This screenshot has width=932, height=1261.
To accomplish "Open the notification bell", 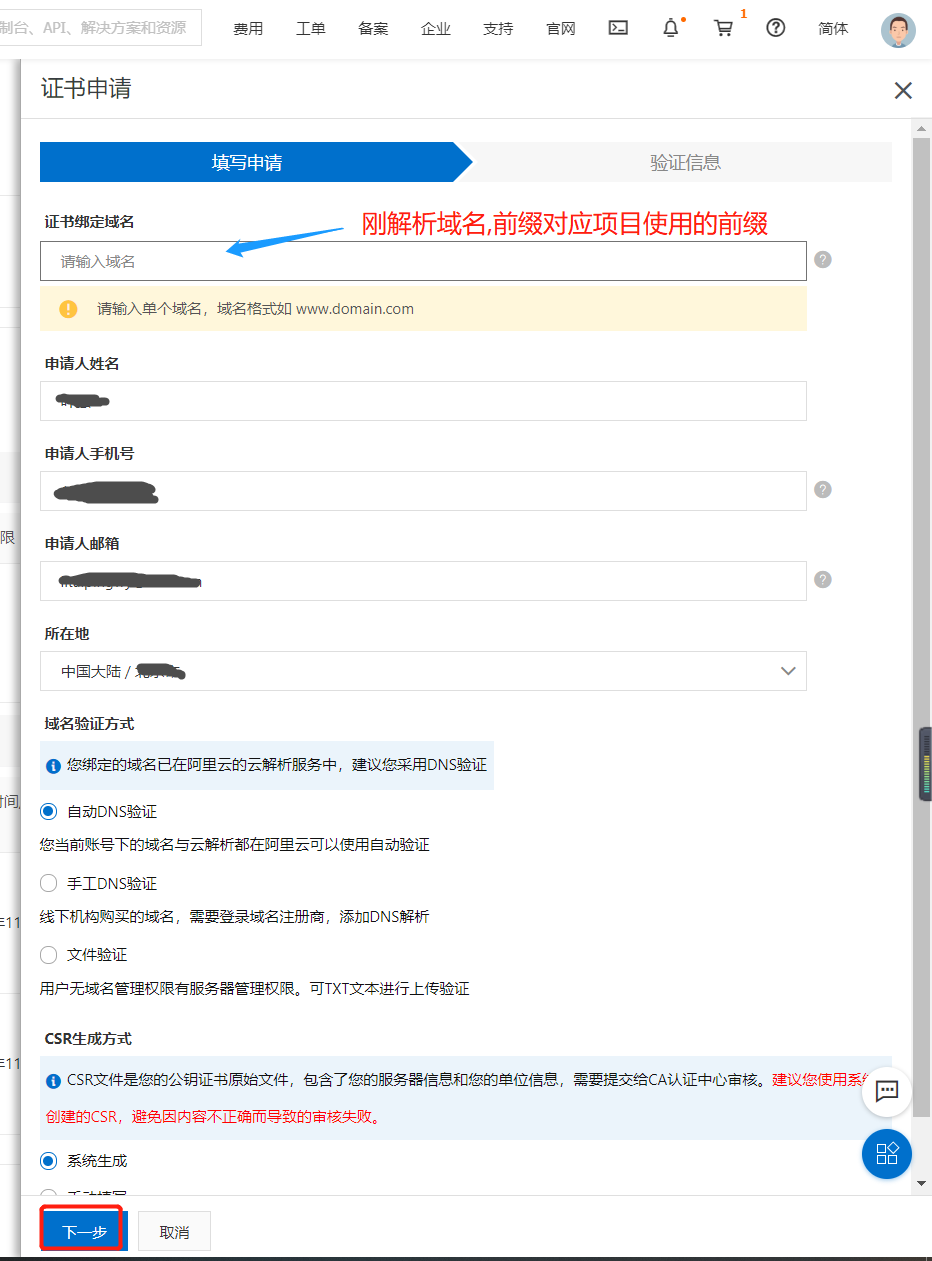I will click(x=671, y=28).
